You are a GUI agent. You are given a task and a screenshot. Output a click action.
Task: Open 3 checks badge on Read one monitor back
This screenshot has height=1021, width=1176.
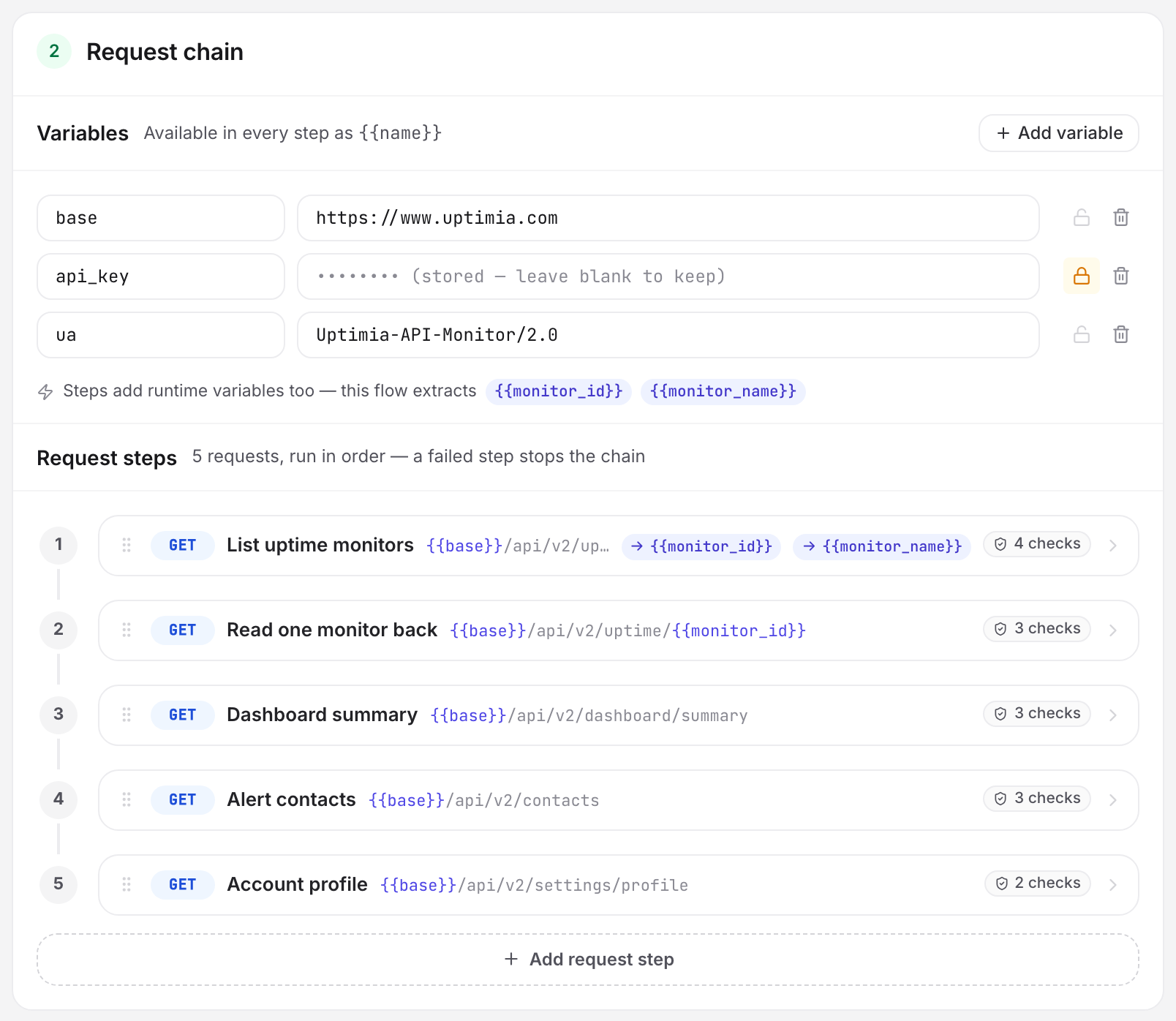(1037, 629)
